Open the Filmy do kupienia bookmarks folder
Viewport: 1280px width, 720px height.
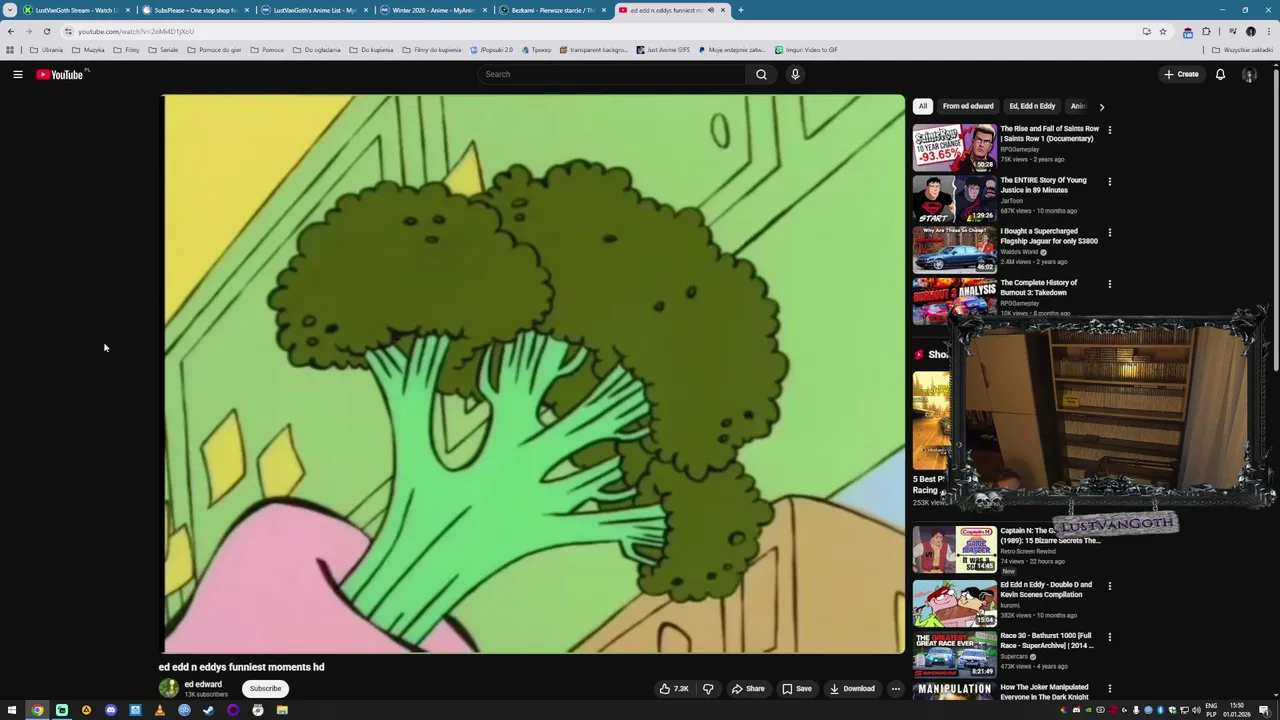[x=432, y=50]
